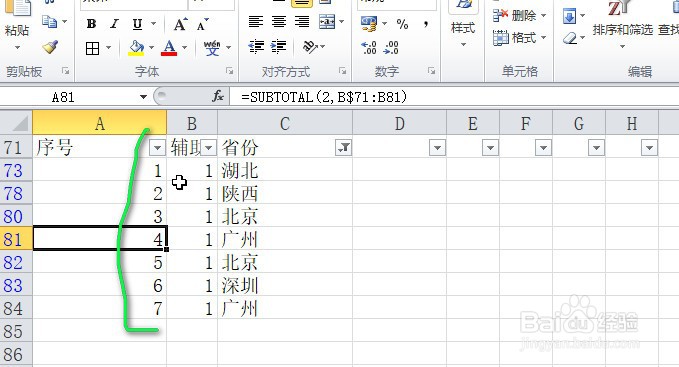Select the cell containing 深圳
The width and height of the screenshot is (679, 367).
(285, 286)
